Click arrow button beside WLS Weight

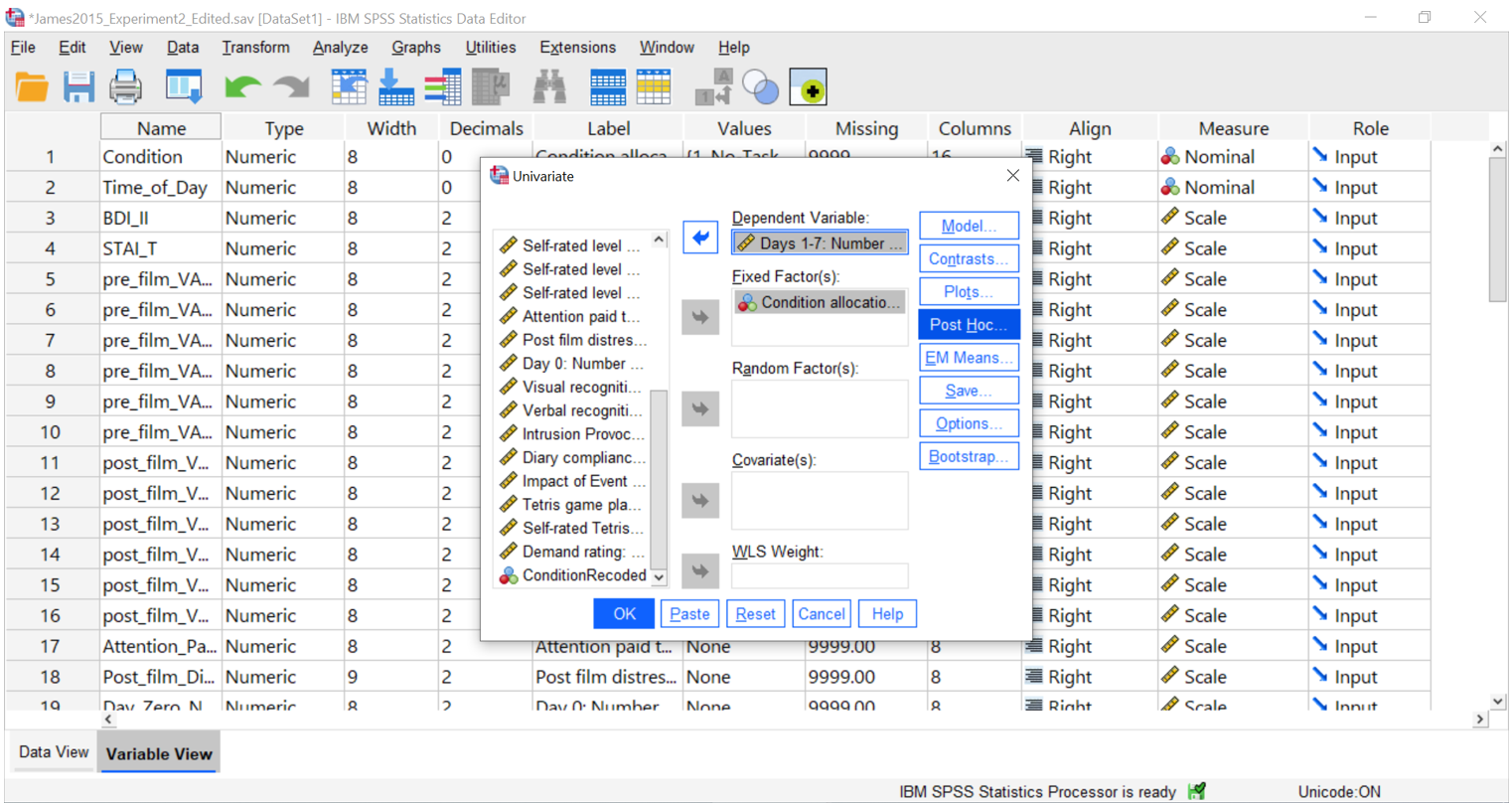(700, 570)
